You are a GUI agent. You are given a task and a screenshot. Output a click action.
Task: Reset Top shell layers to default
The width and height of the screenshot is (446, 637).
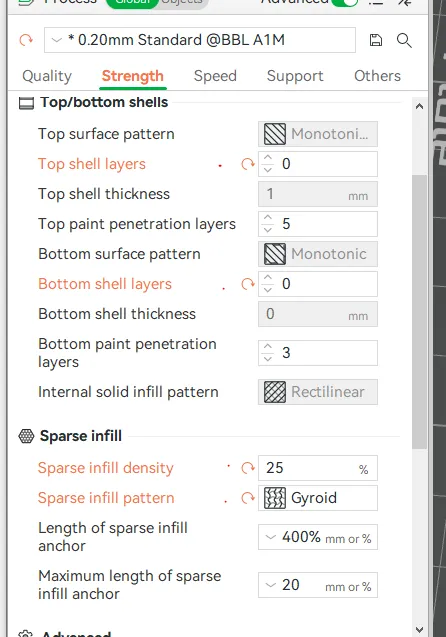(247, 164)
